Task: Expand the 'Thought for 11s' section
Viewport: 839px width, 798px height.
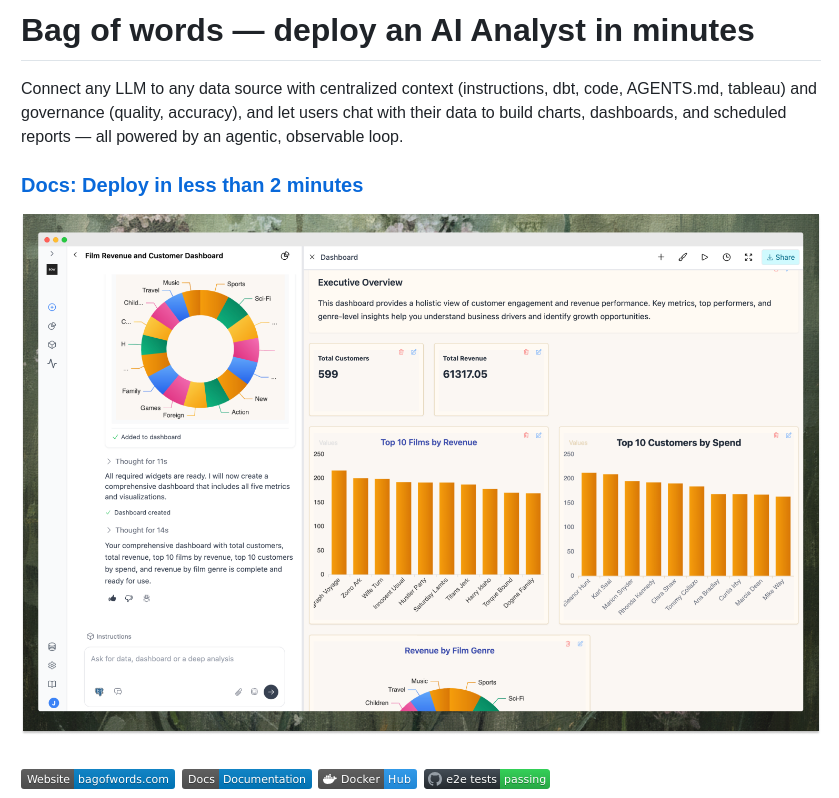Action: pos(140,461)
